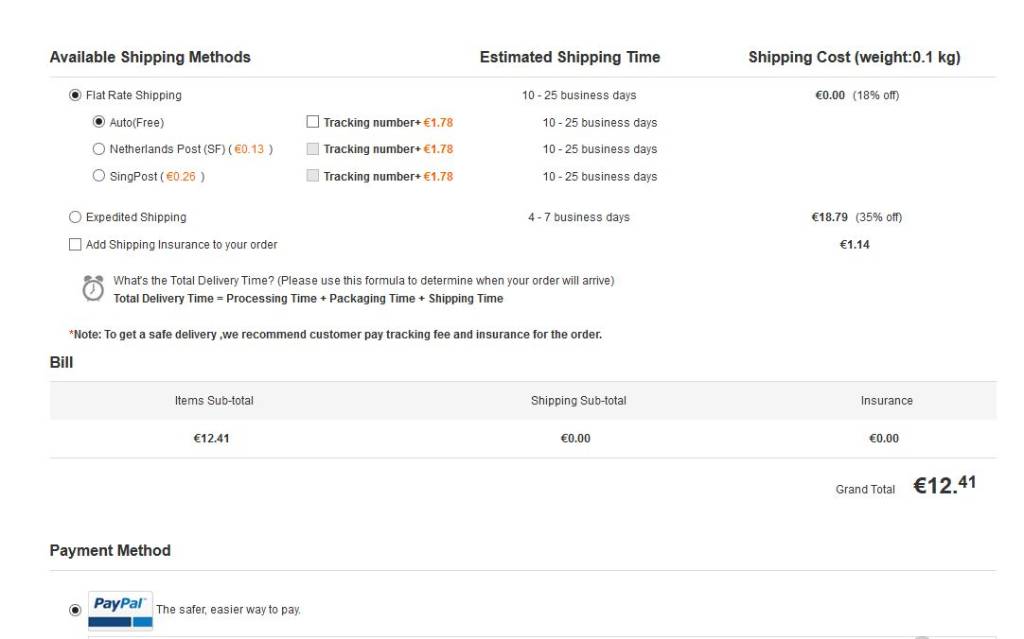Check tracking number for Netherlands Post

pyautogui.click(x=313, y=149)
